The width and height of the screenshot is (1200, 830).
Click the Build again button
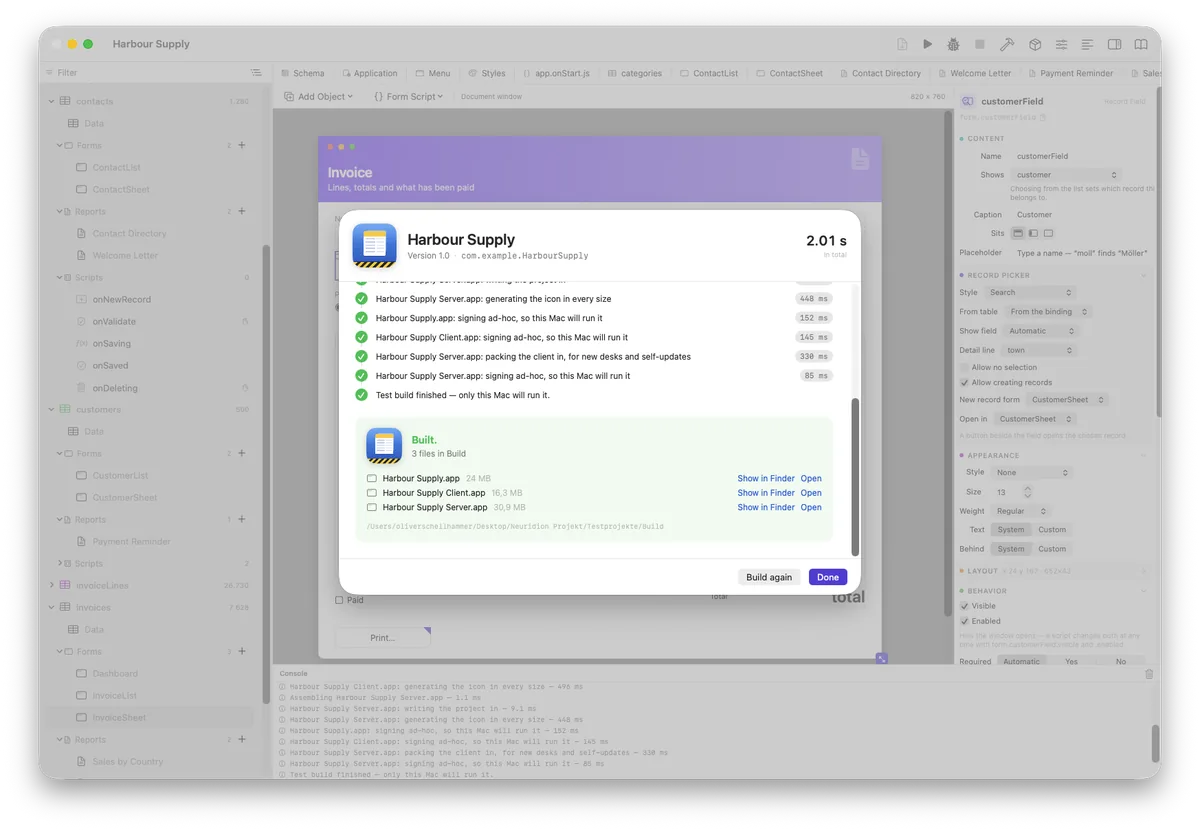tap(769, 577)
